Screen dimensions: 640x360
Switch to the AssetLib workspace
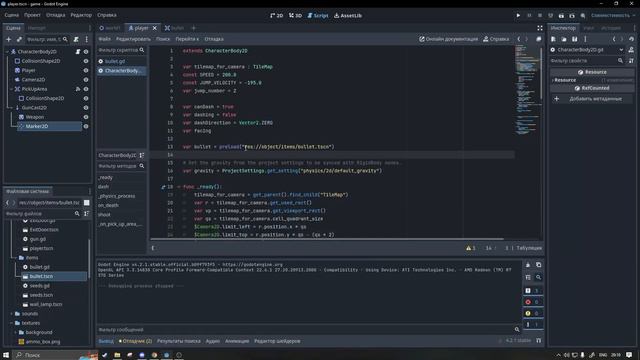tap(348, 16)
